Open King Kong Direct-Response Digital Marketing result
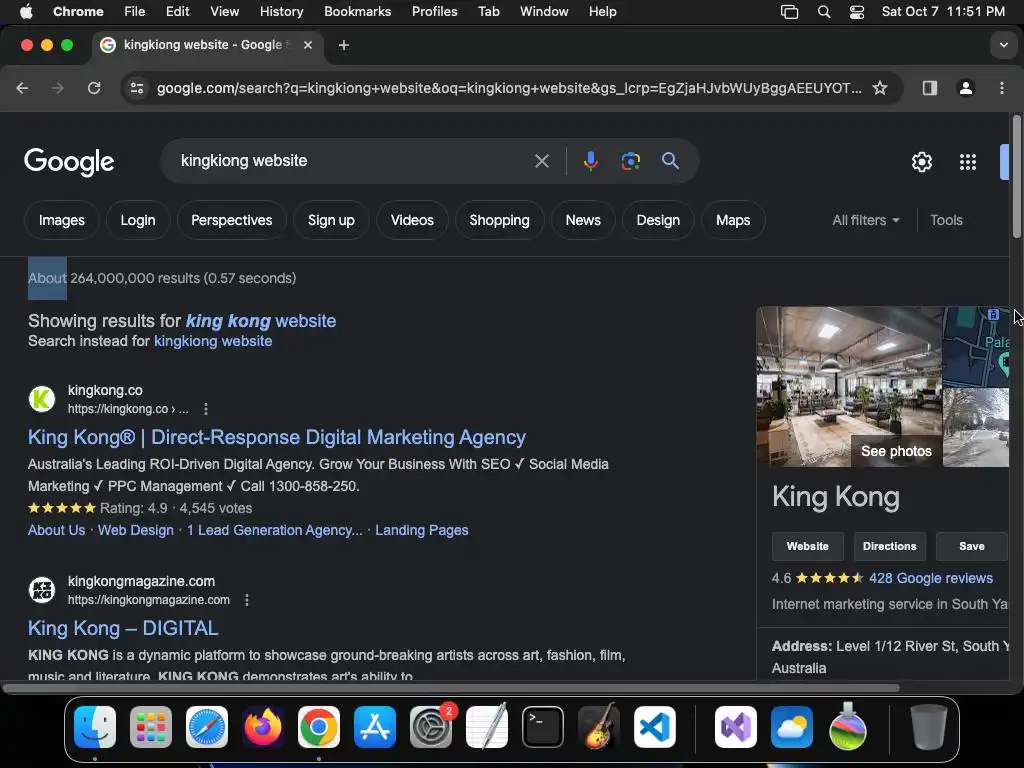 coord(276,437)
